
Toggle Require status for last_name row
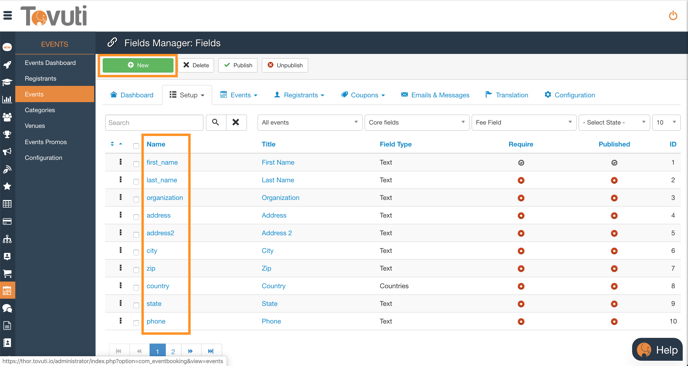click(521, 180)
